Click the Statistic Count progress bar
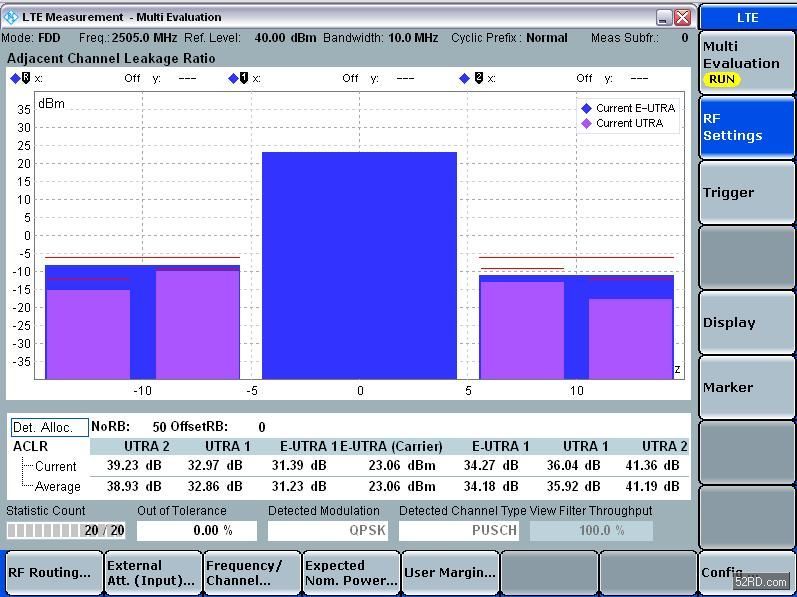Viewport: 797px width, 597px height. pos(66,531)
